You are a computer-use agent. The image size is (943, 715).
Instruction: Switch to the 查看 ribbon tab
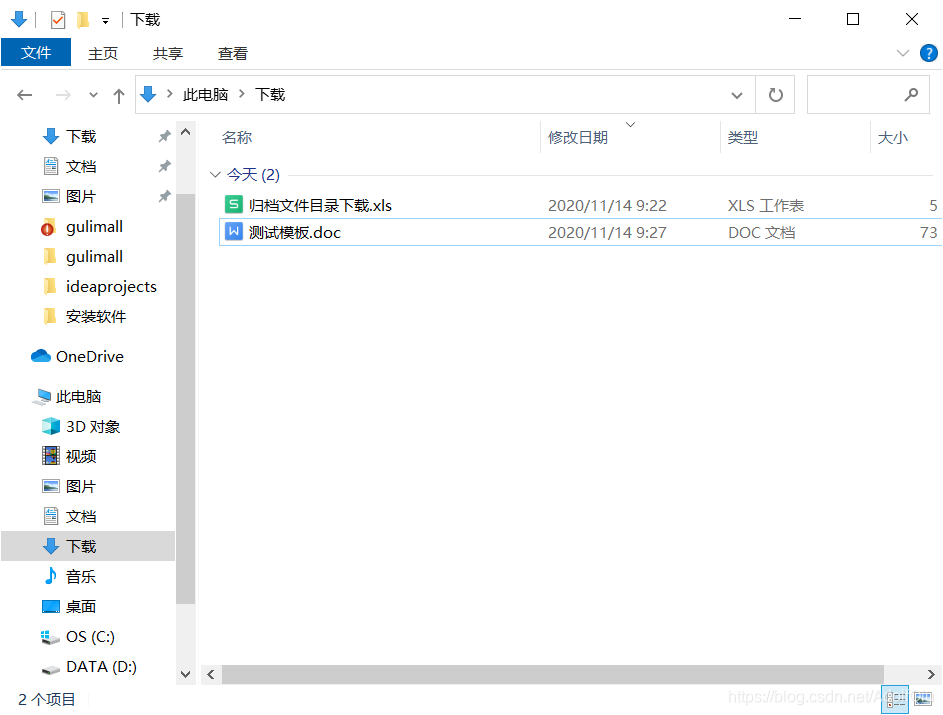point(233,54)
